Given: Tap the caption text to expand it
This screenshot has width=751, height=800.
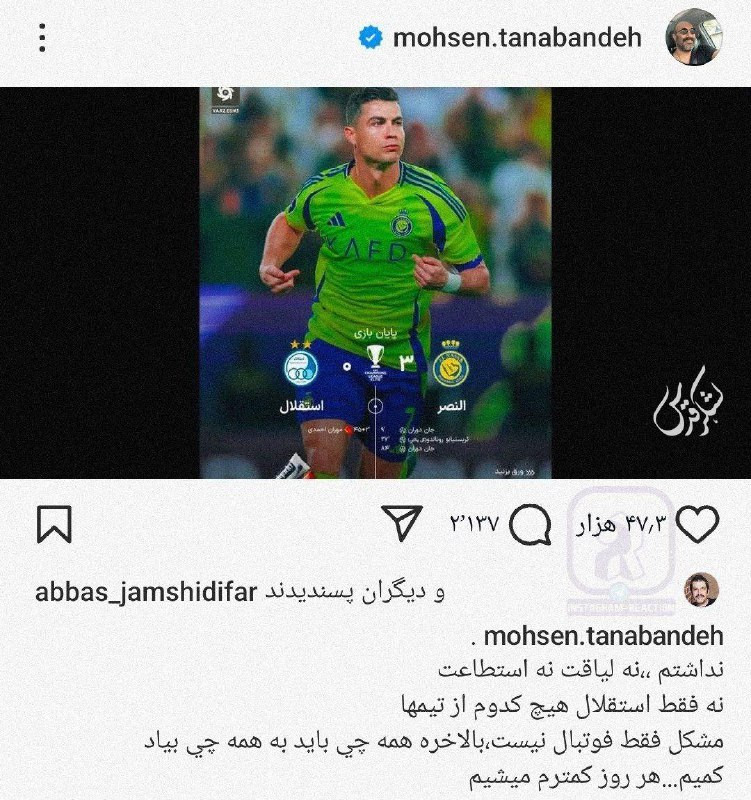Looking at the screenshot, I should coord(434,723).
